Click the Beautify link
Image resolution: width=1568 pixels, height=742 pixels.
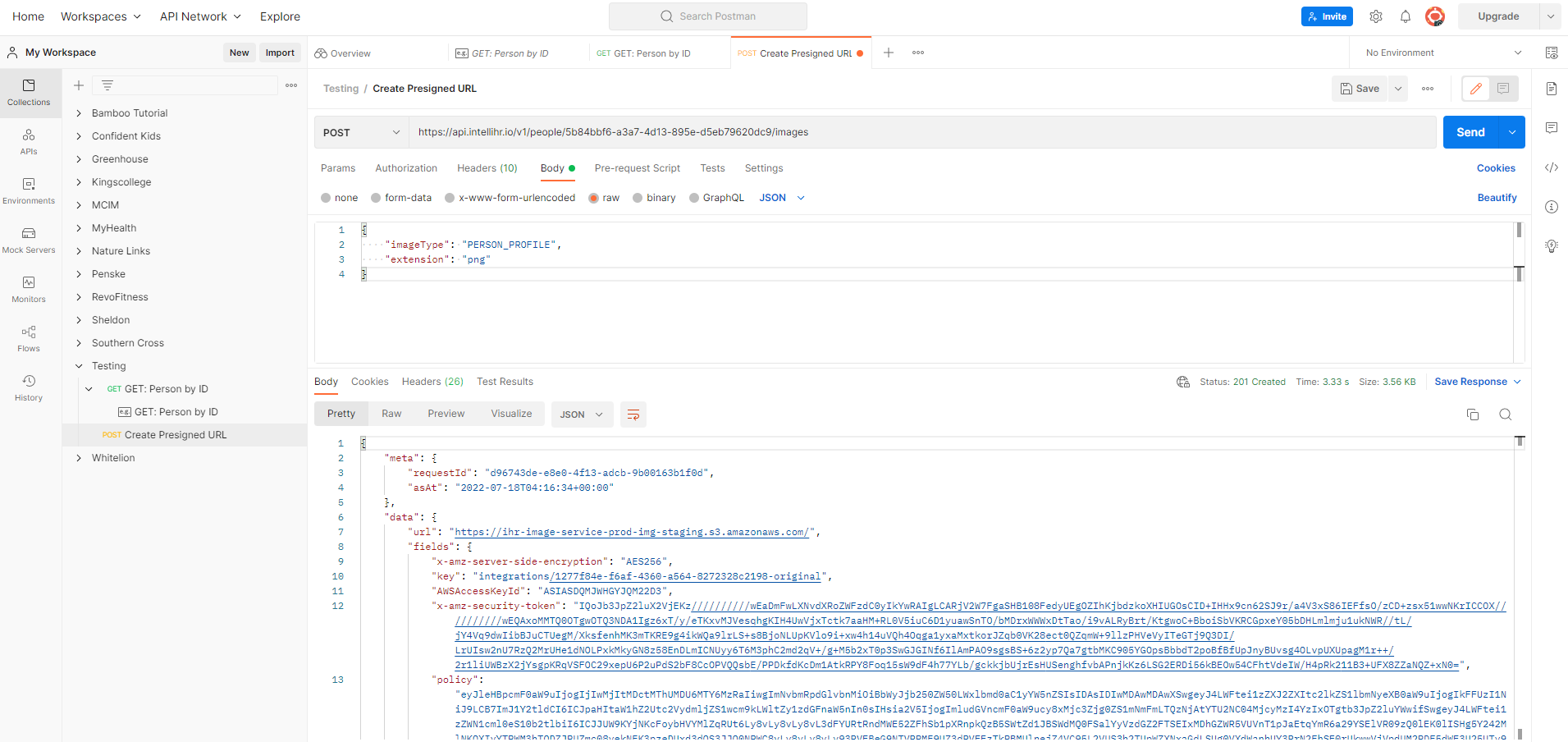[1497, 198]
